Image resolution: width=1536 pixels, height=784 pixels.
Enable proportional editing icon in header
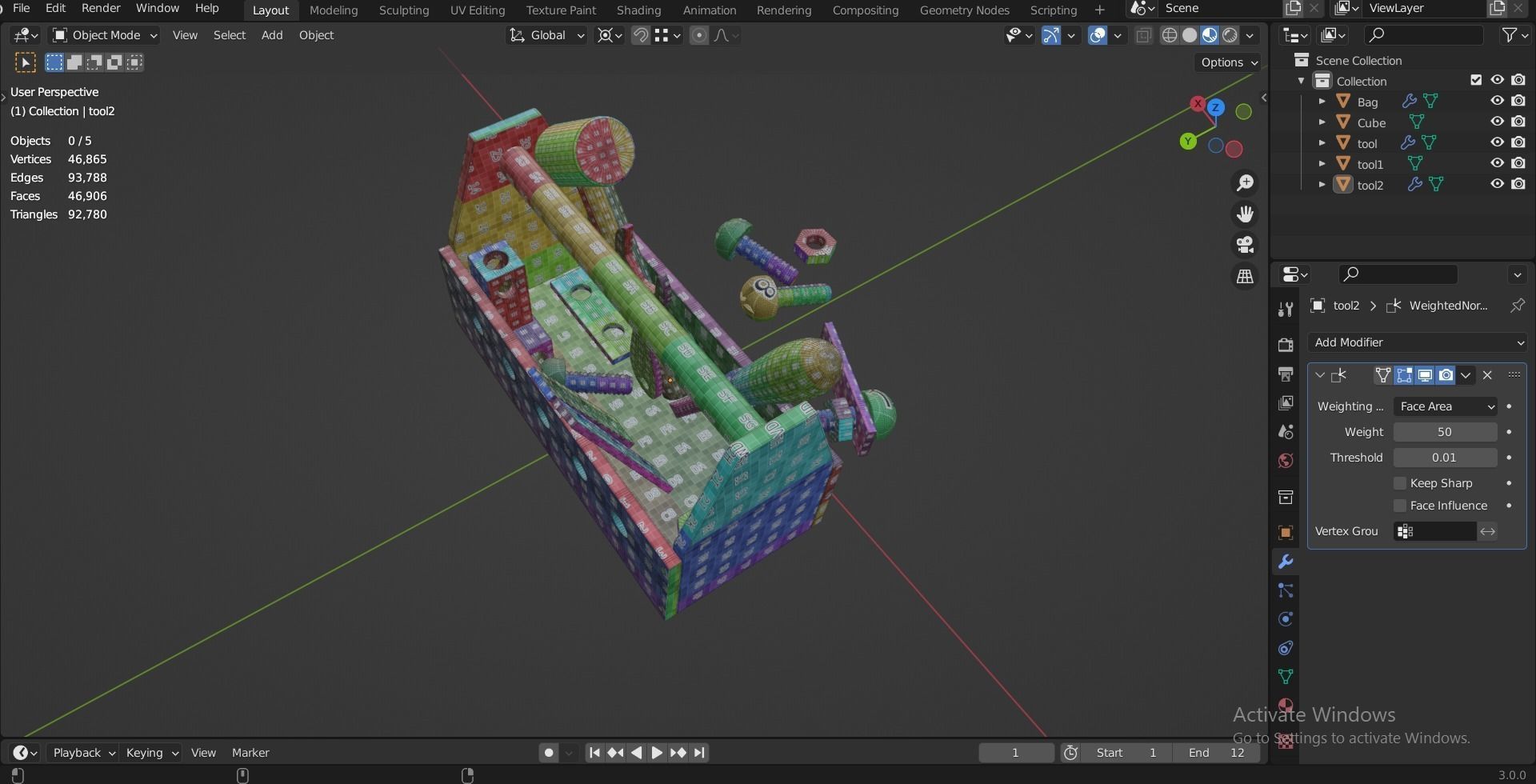click(699, 35)
